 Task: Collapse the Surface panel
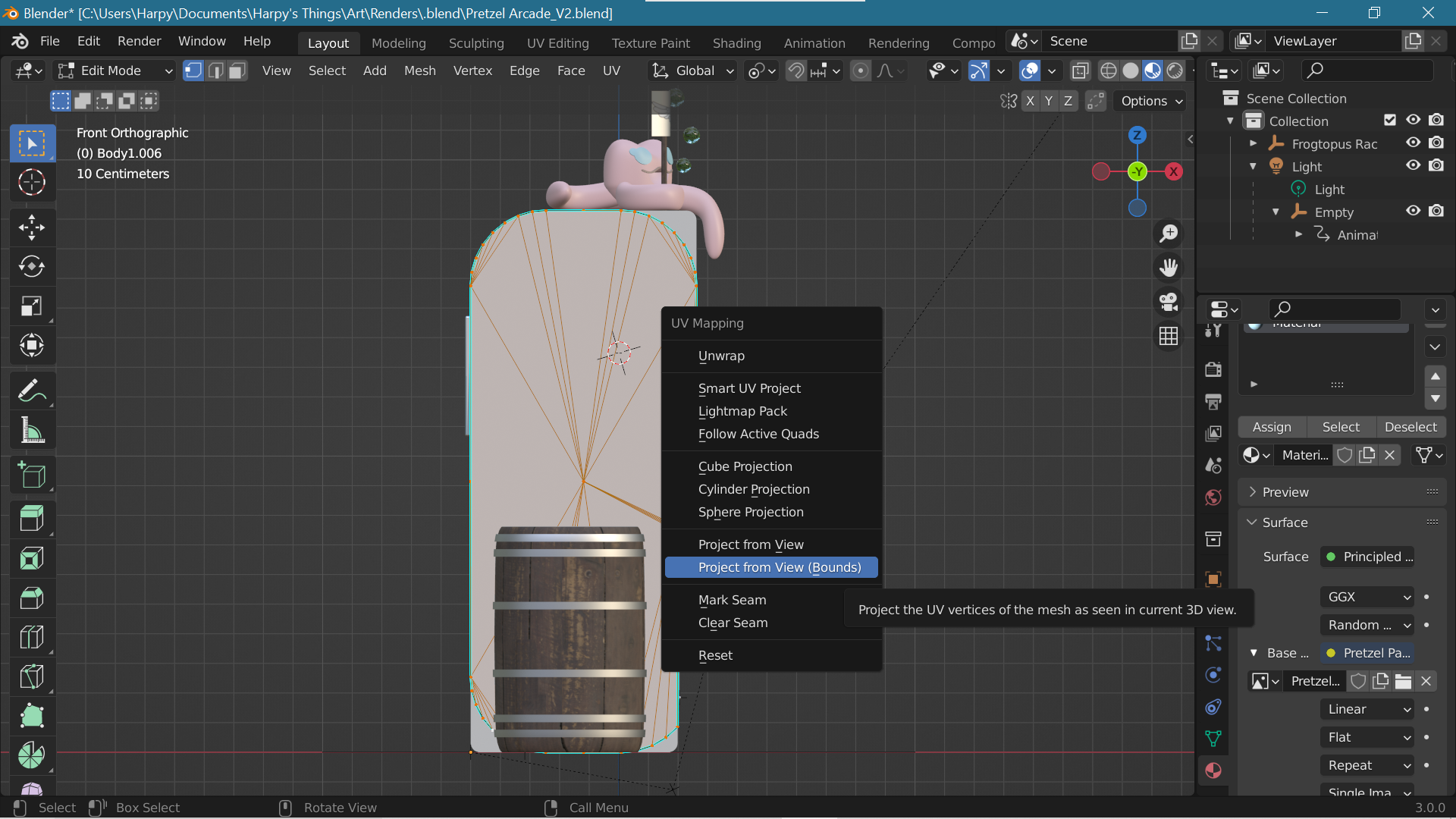pos(1342,522)
